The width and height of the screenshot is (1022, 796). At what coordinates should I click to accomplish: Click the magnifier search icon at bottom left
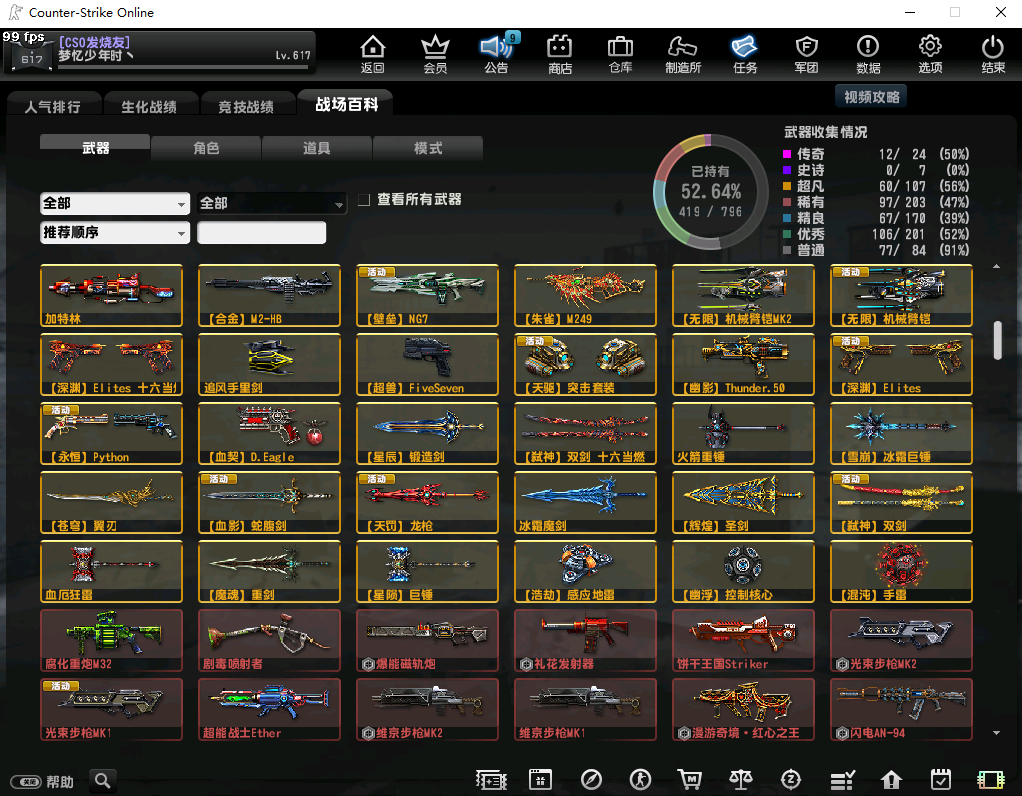coord(102,780)
